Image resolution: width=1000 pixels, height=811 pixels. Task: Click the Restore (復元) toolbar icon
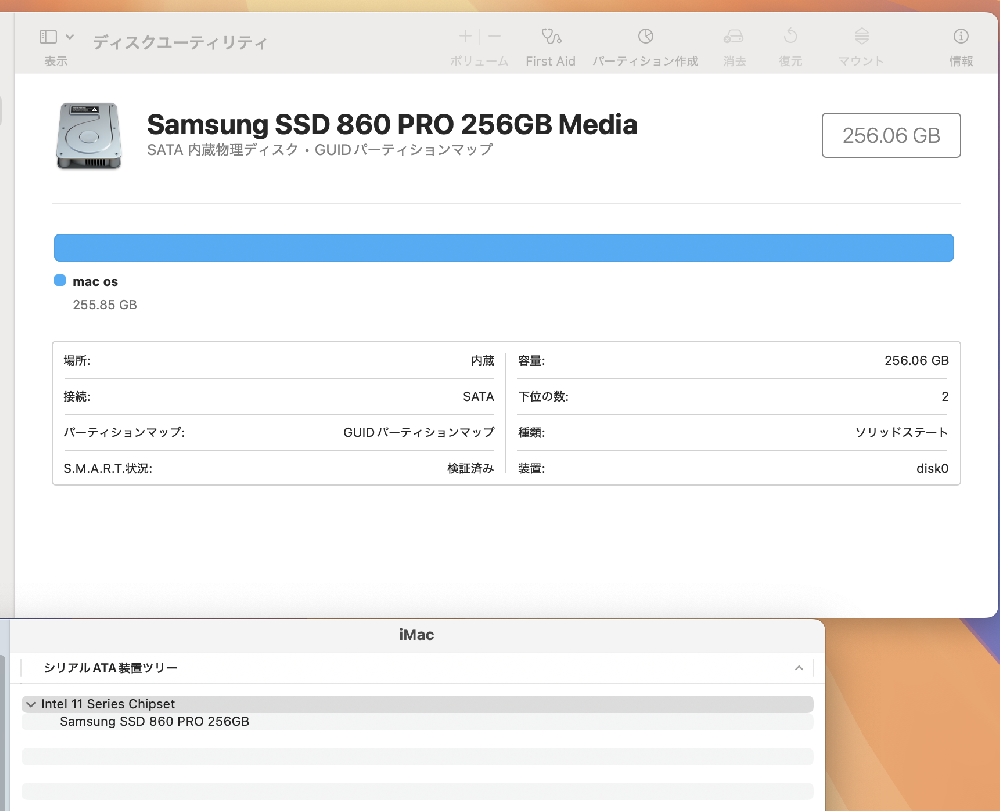[x=790, y=37]
